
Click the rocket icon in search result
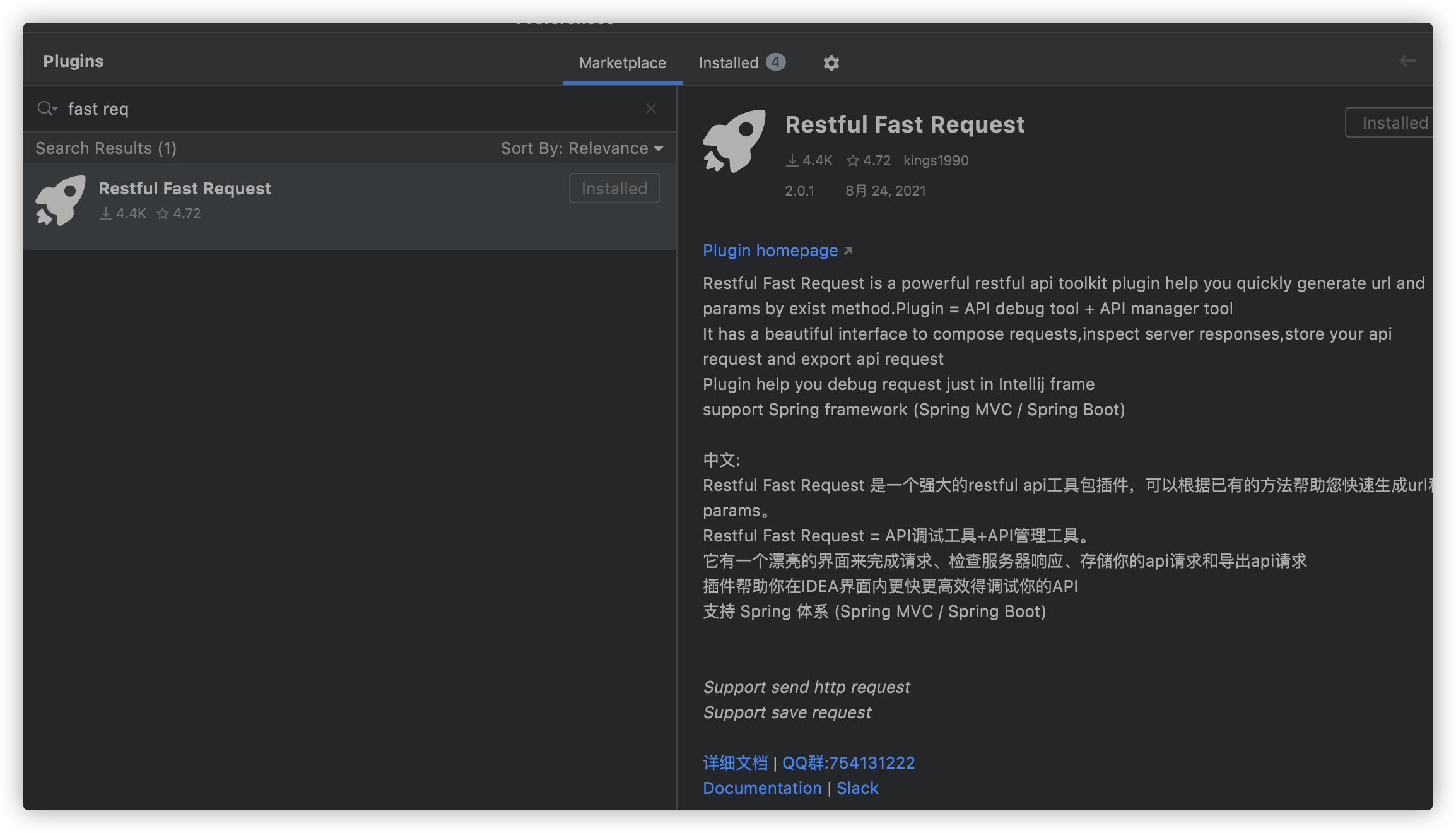61,201
